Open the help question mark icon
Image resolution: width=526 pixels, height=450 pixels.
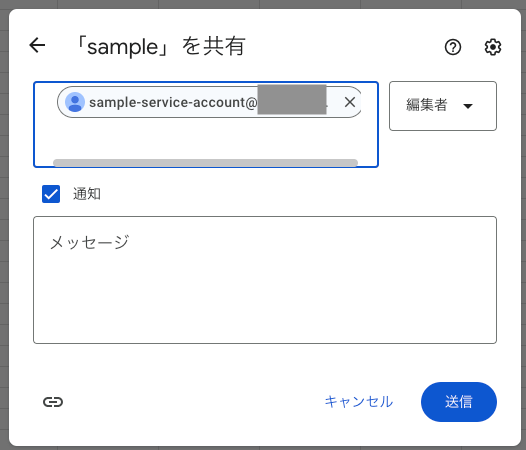(x=453, y=47)
